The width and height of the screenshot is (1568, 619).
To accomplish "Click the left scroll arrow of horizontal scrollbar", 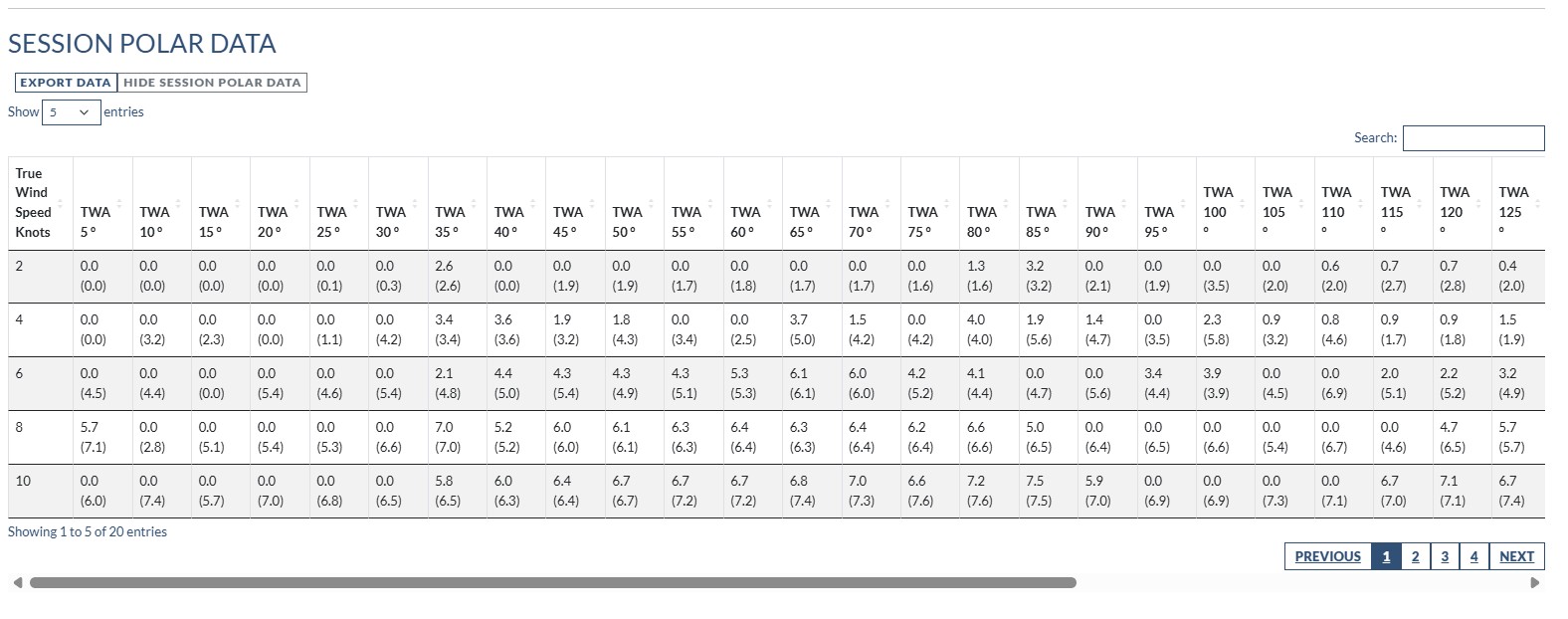I will [17, 582].
